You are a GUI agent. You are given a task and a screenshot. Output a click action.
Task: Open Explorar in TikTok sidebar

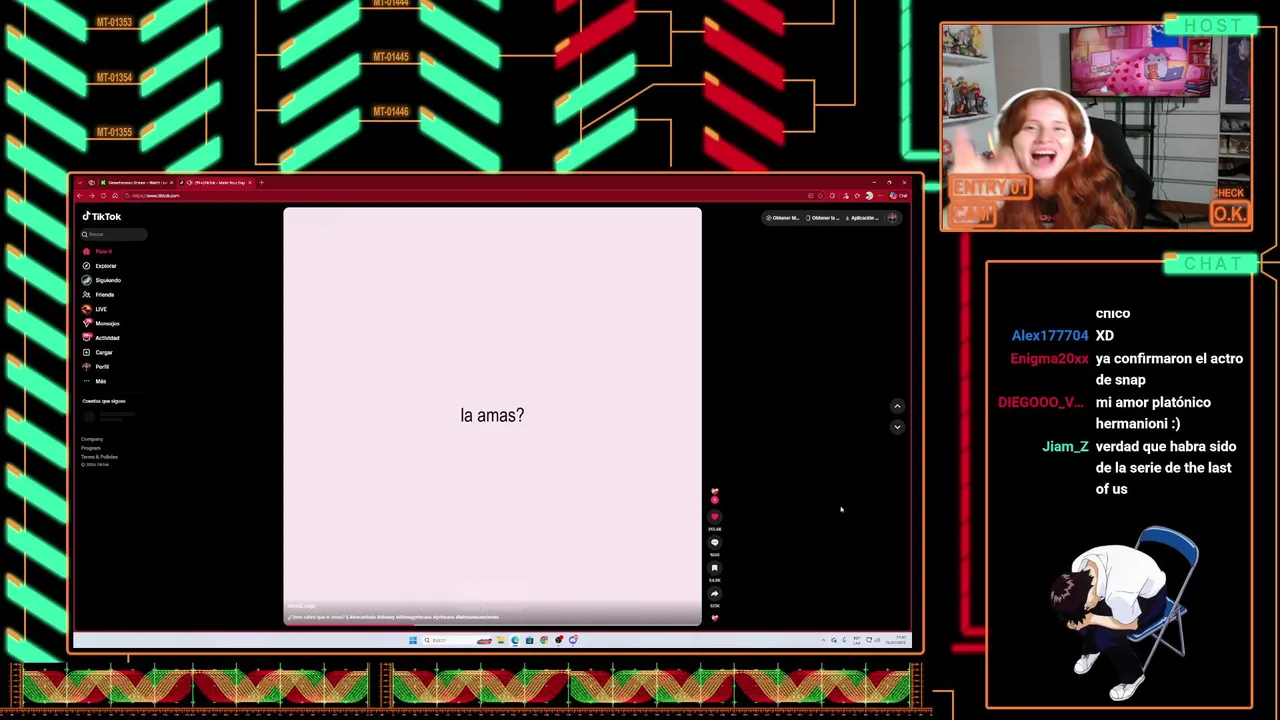100,266
